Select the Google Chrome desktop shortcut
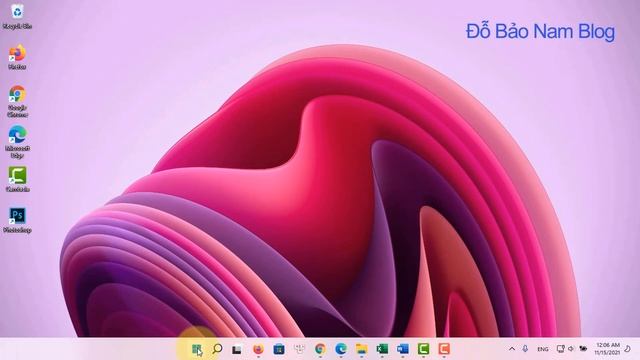The image size is (640, 360). (x=17, y=101)
